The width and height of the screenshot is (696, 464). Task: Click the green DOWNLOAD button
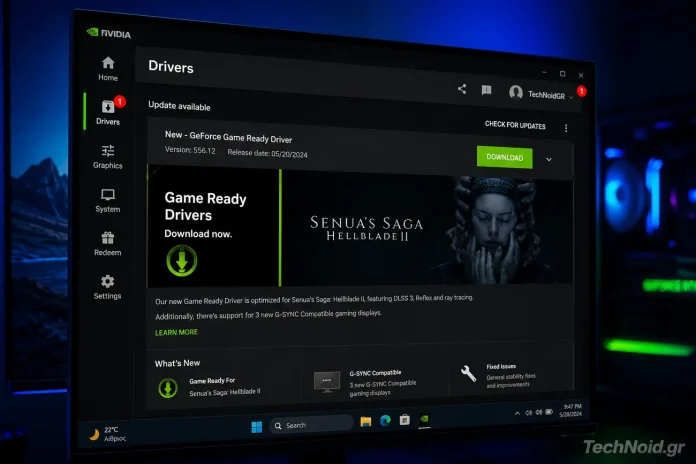click(x=505, y=157)
